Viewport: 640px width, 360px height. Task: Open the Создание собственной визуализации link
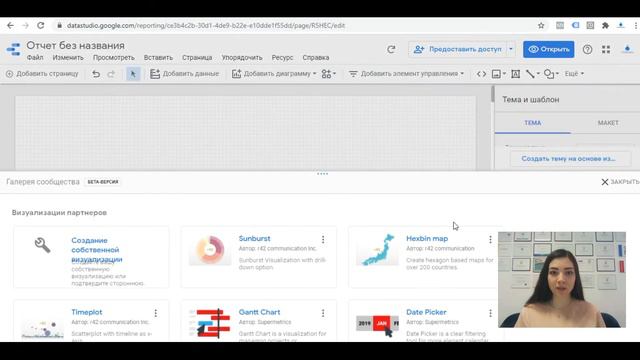pyautogui.click(x=97, y=250)
